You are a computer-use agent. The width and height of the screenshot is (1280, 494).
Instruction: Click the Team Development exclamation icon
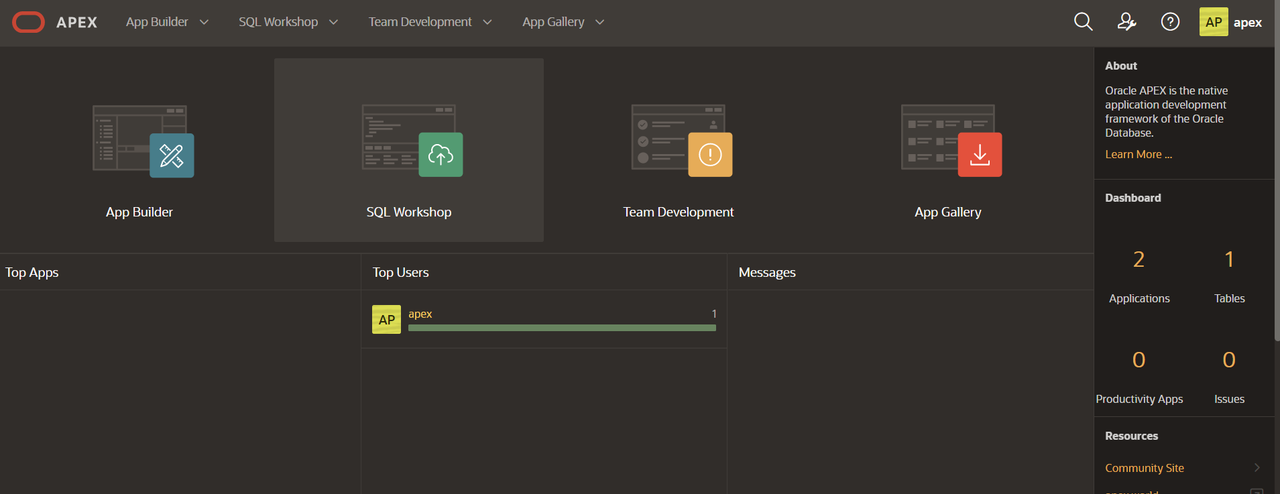tap(710, 155)
